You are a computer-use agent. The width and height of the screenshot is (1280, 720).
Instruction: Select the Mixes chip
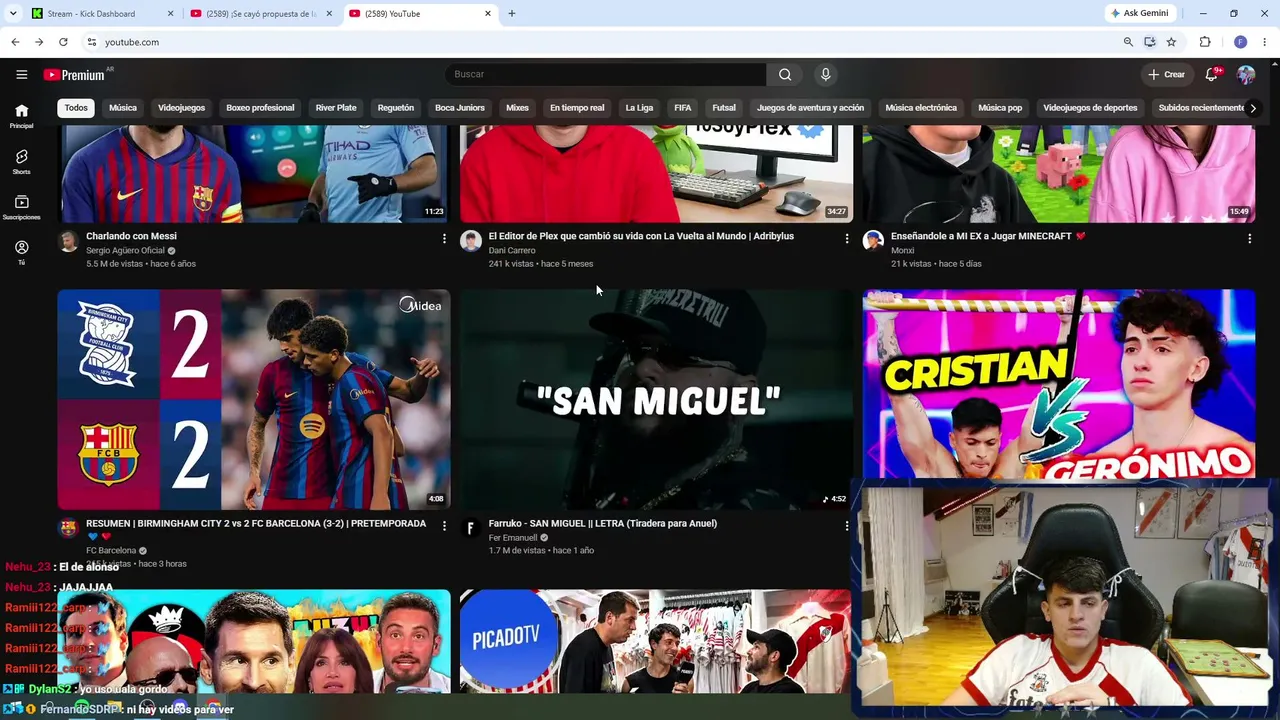point(517,108)
